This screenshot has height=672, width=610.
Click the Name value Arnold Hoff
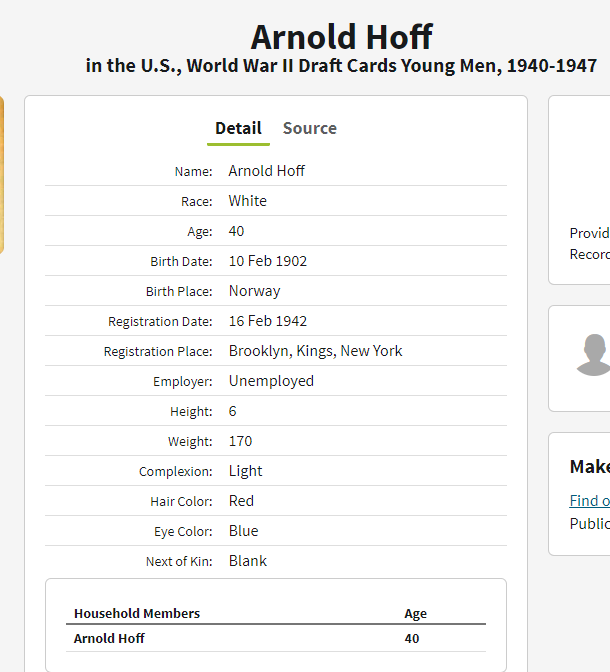266,171
